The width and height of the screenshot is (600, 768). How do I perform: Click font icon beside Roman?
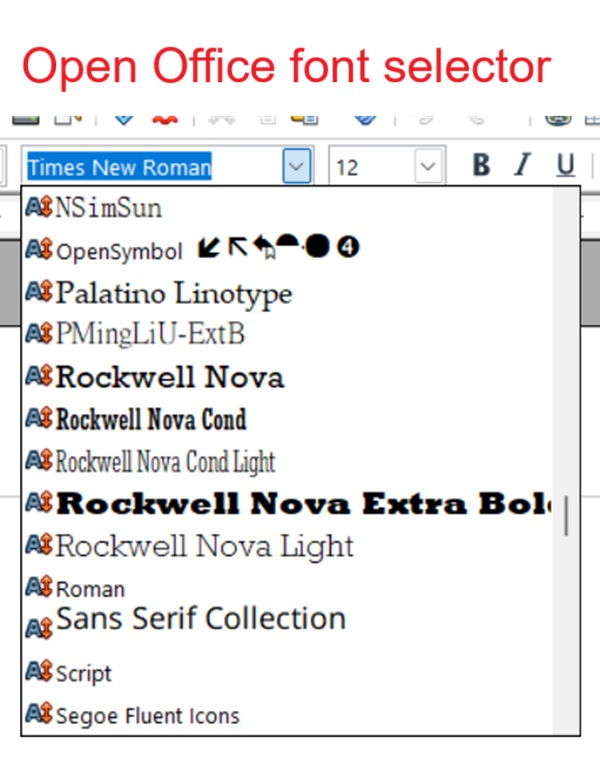pyautogui.click(x=39, y=586)
